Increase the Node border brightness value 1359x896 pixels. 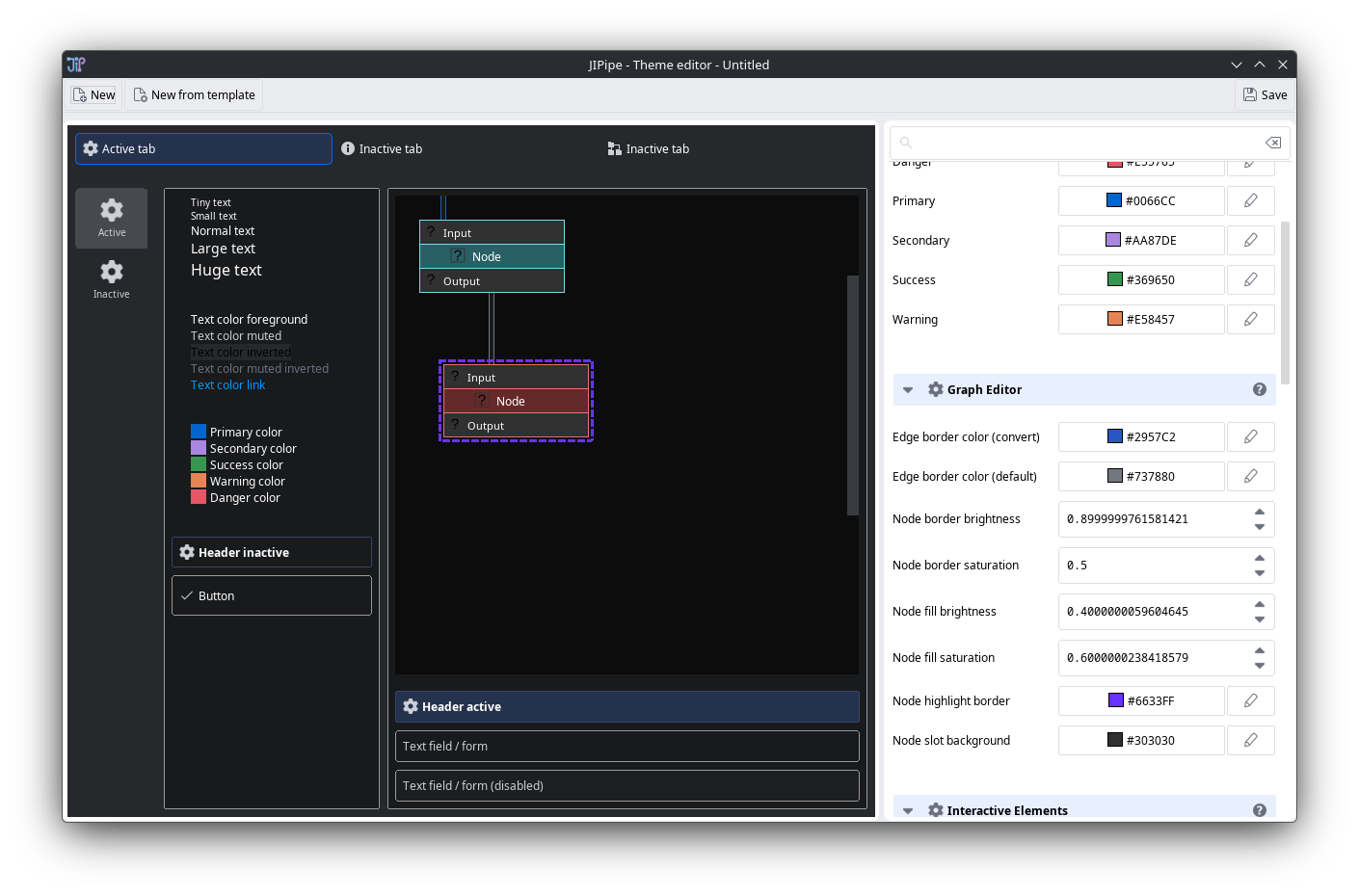click(x=1260, y=512)
